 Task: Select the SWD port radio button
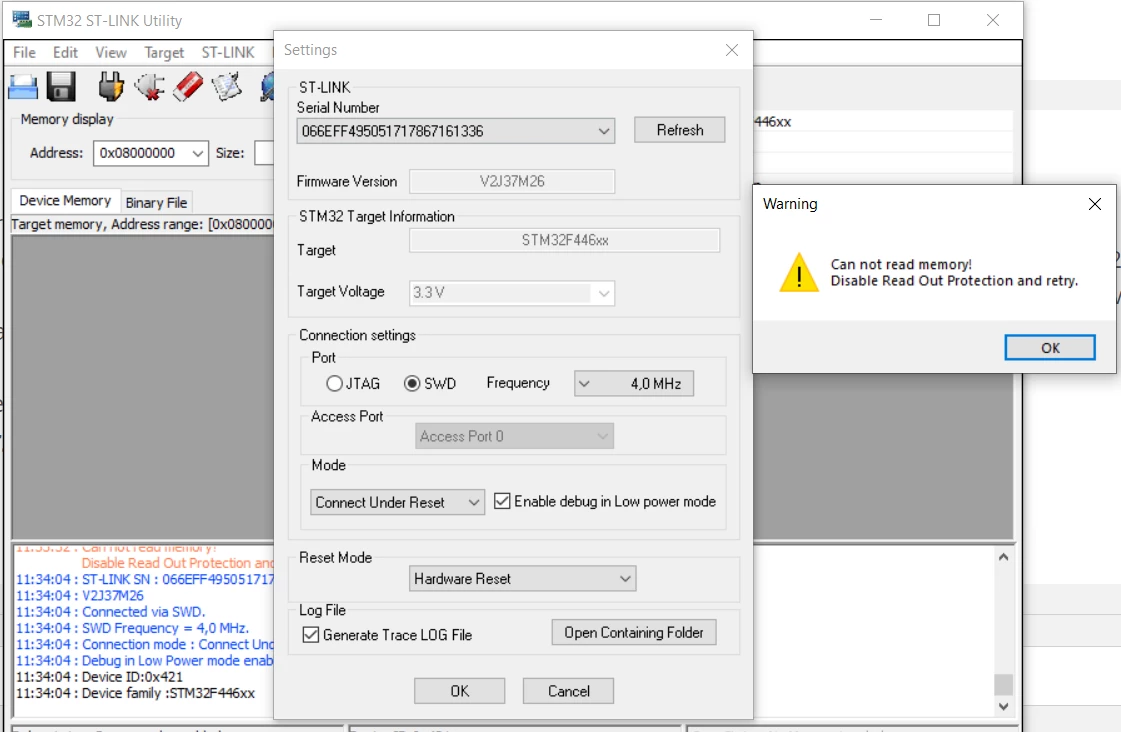[x=412, y=383]
